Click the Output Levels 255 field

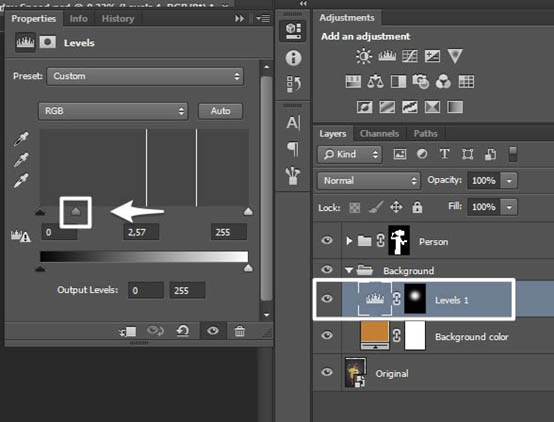coord(187,291)
